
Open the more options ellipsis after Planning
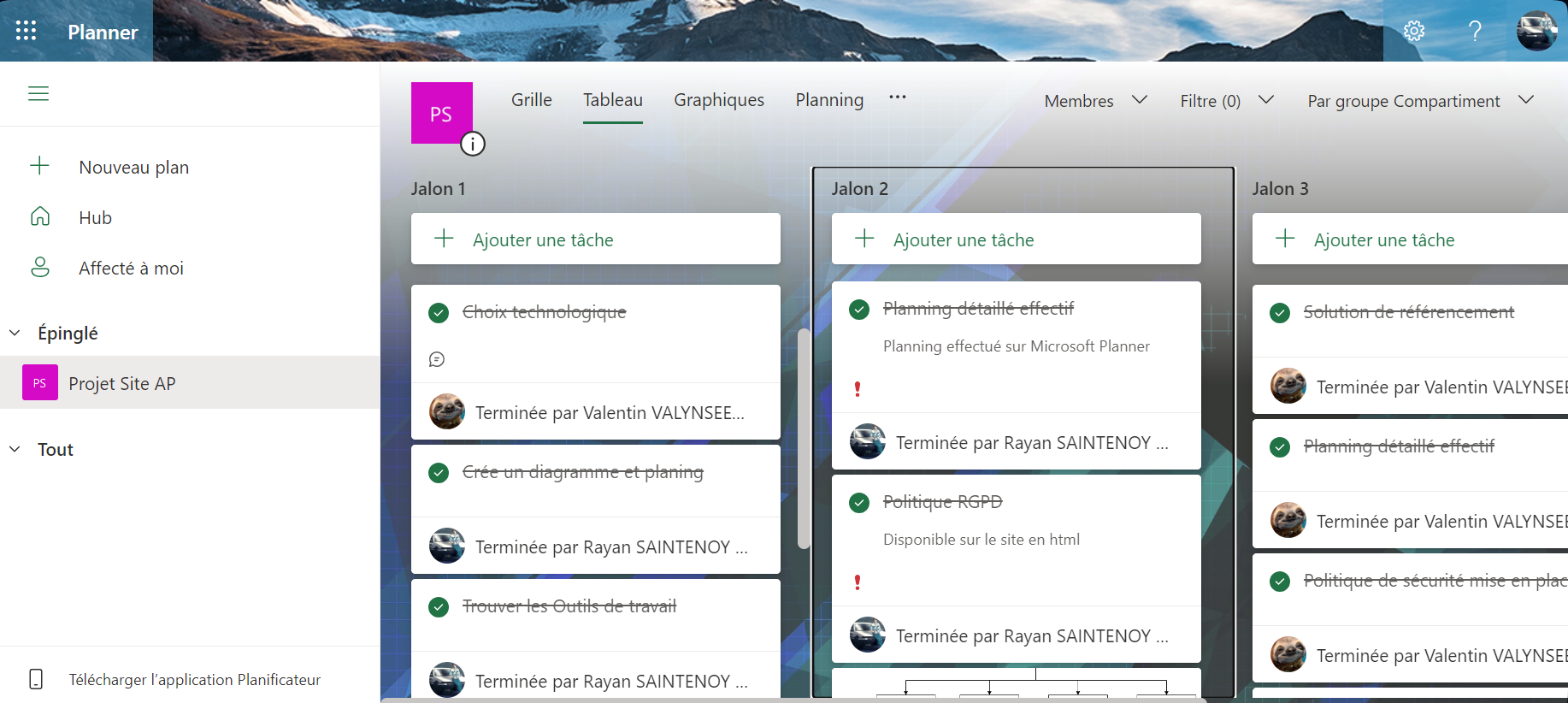tap(897, 97)
